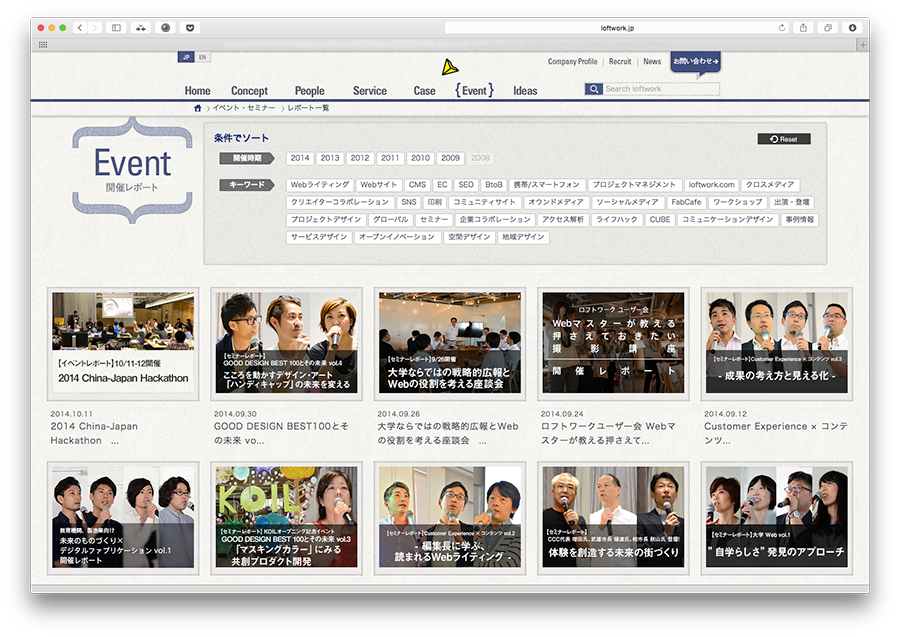Image resolution: width=900 pixels, height=637 pixels.
Task: Enable the FabCafe keyword filter
Action: (686, 202)
